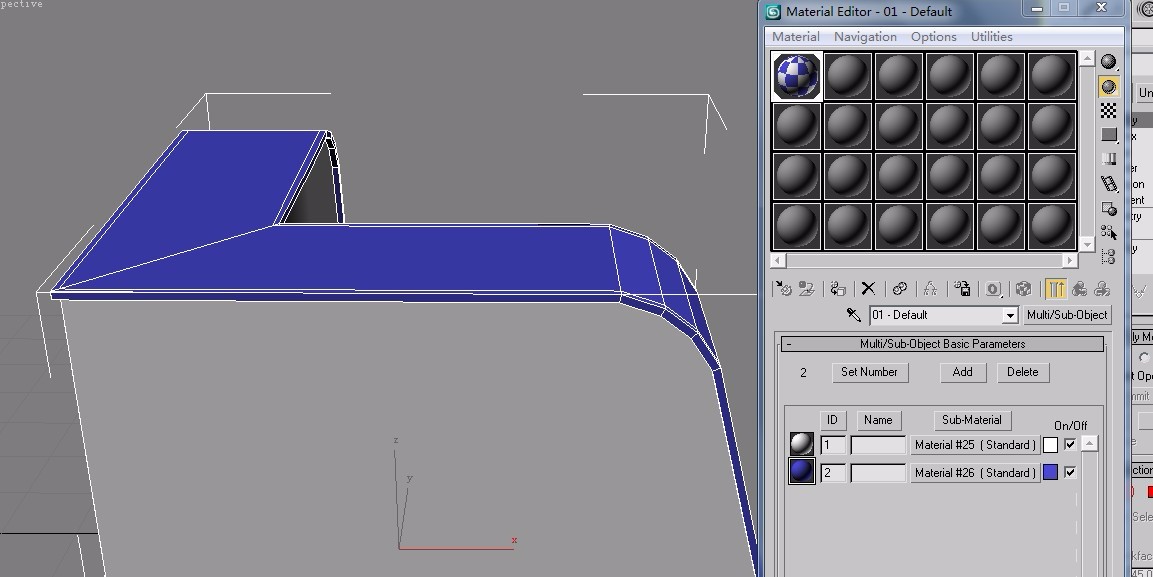Click blue sphere preview for ID 2

pos(802,471)
